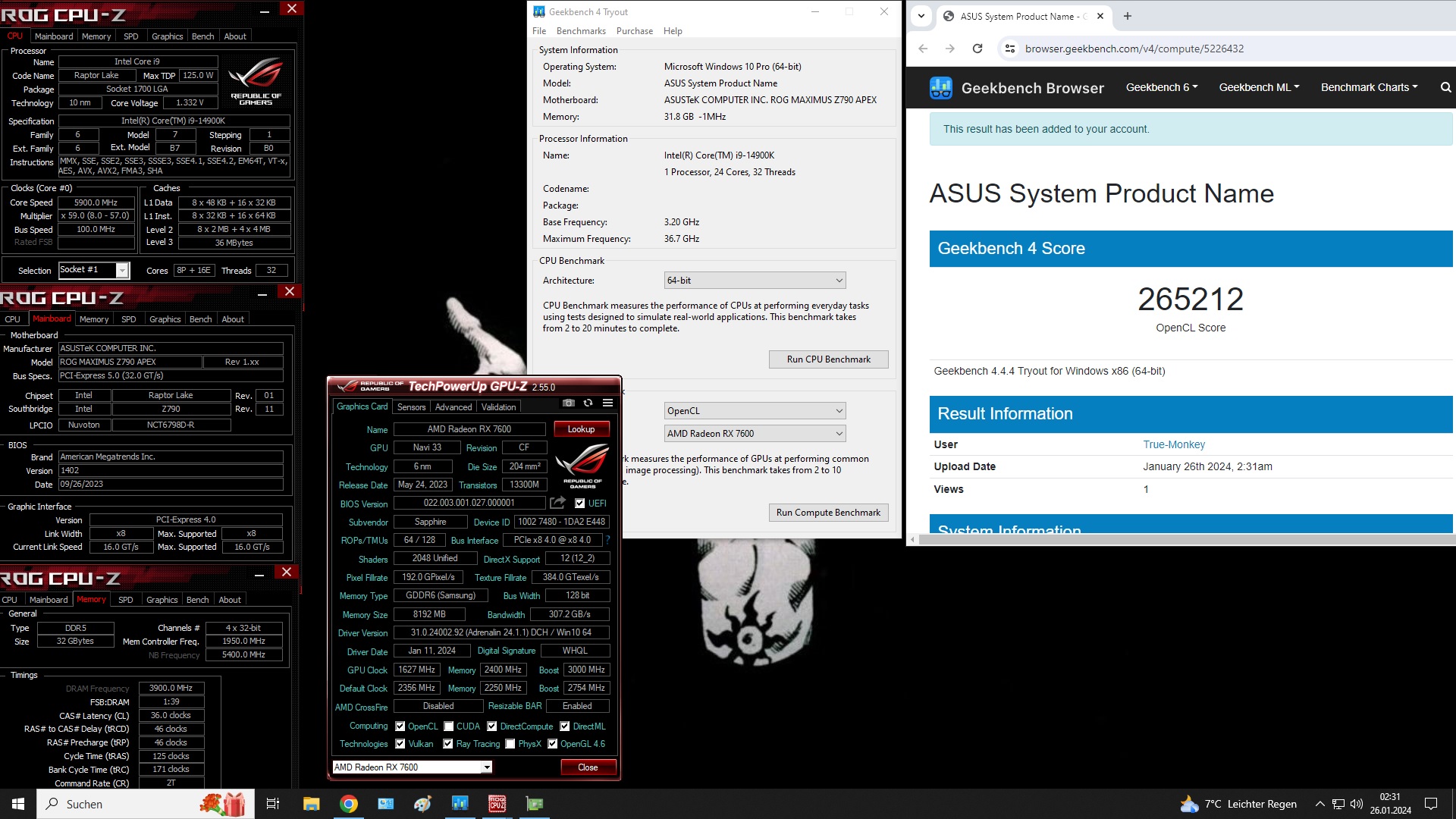
Task: Open the notification center icon
Action: tap(1431, 804)
